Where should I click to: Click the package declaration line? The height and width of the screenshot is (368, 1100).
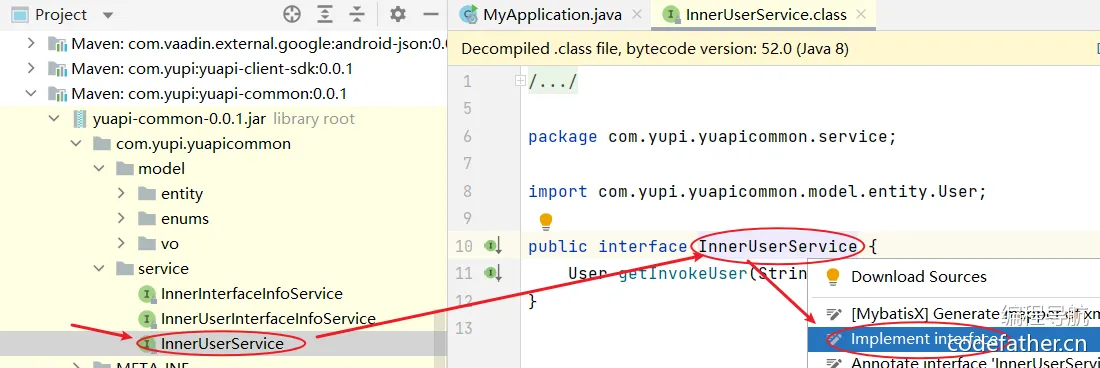712,137
